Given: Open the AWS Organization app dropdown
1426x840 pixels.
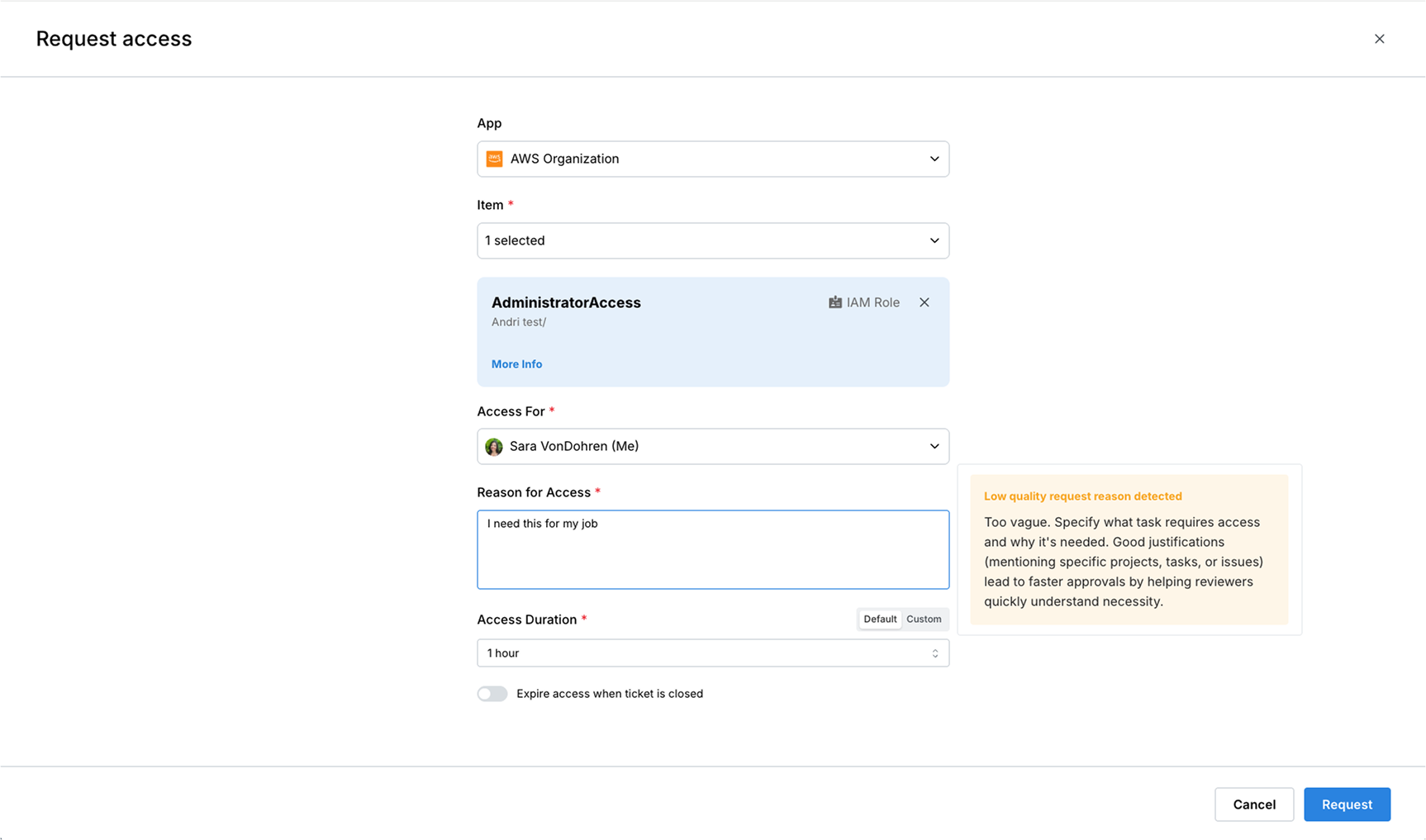Looking at the screenshot, I should click(x=712, y=159).
